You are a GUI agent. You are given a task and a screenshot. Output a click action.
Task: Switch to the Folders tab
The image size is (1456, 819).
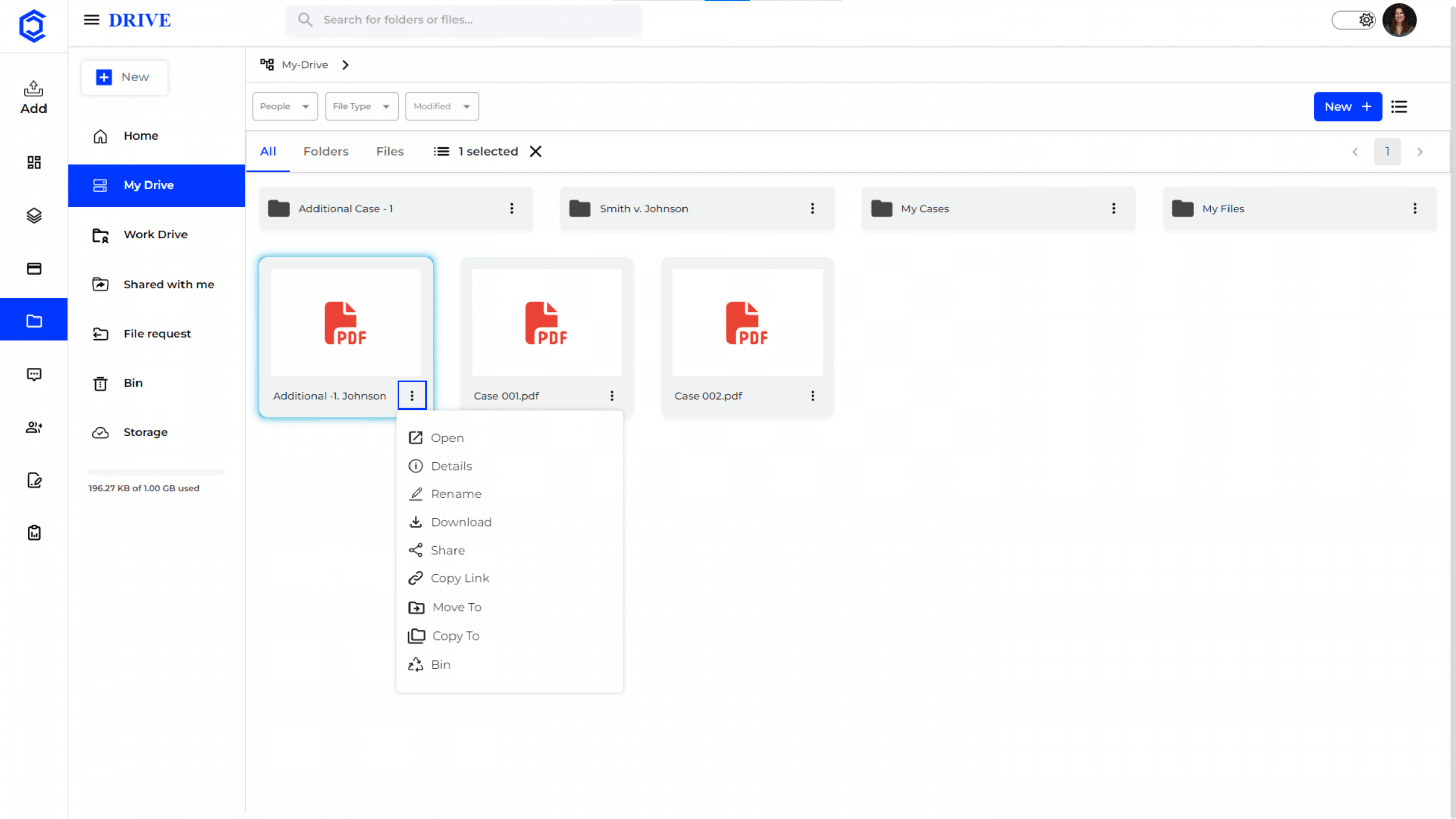point(326,152)
